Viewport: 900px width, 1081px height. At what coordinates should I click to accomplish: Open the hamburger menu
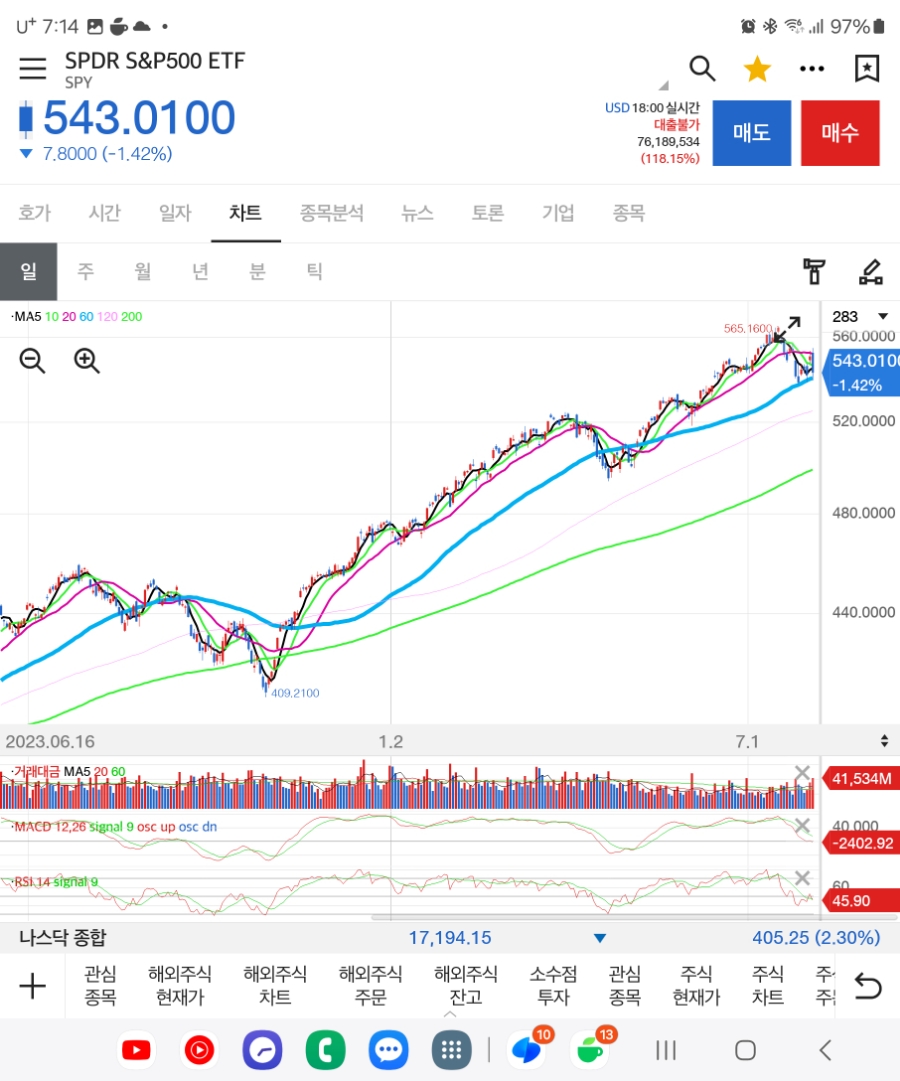click(x=32, y=68)
